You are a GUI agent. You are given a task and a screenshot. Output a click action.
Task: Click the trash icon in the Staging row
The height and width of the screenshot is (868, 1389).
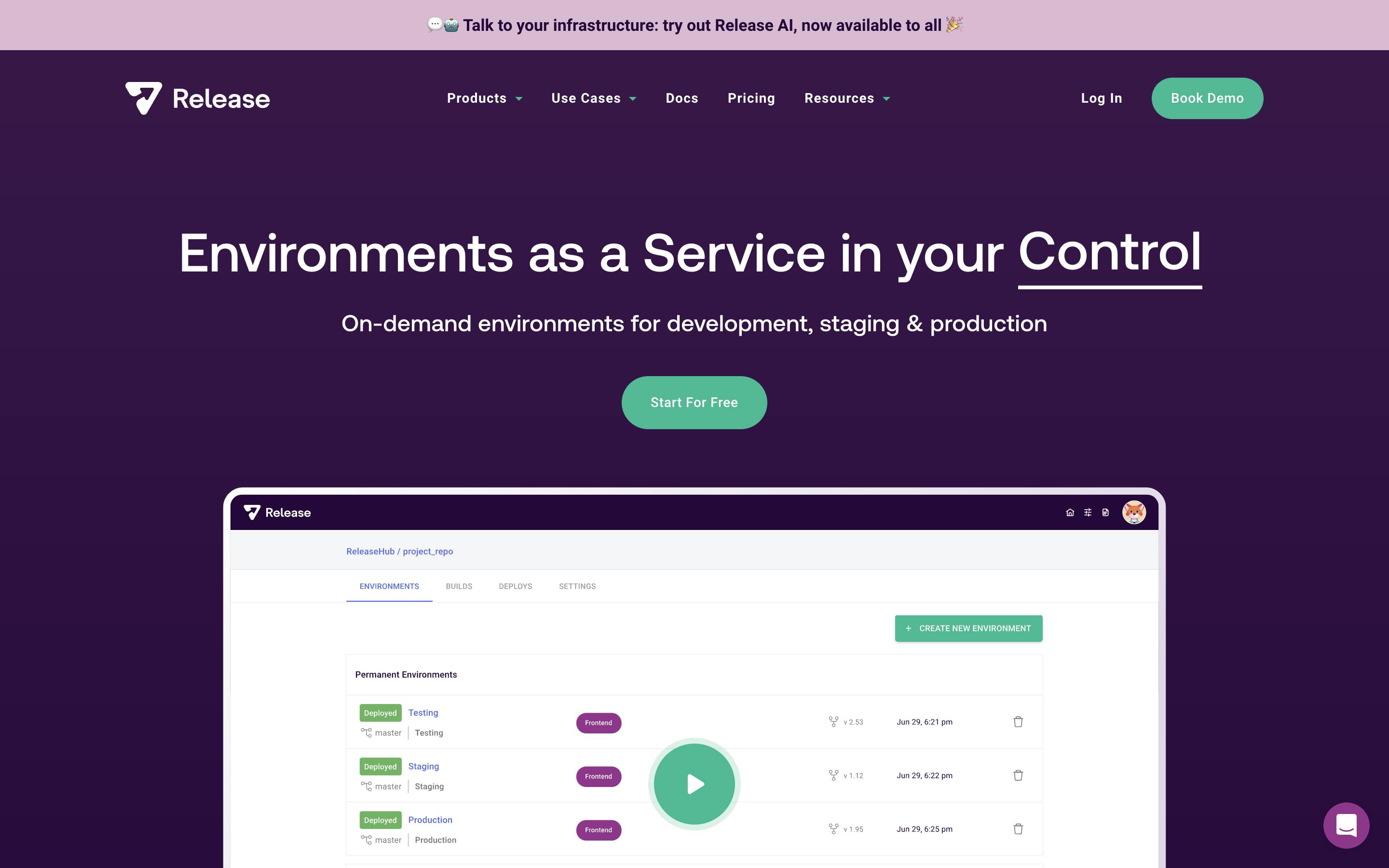click(x=1018, y=775)
